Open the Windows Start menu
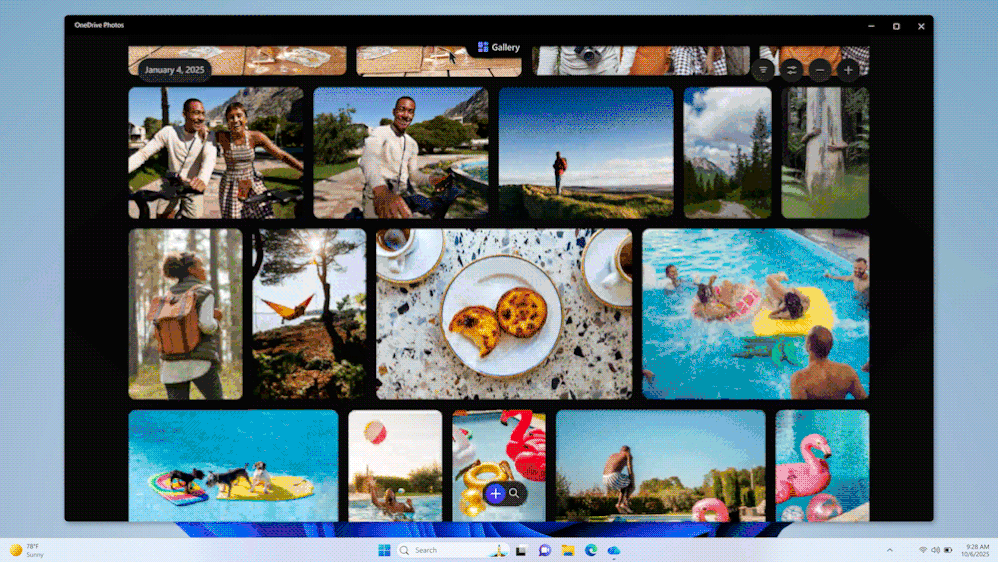This screenshot has width=998, height=562. pos(384,550)
